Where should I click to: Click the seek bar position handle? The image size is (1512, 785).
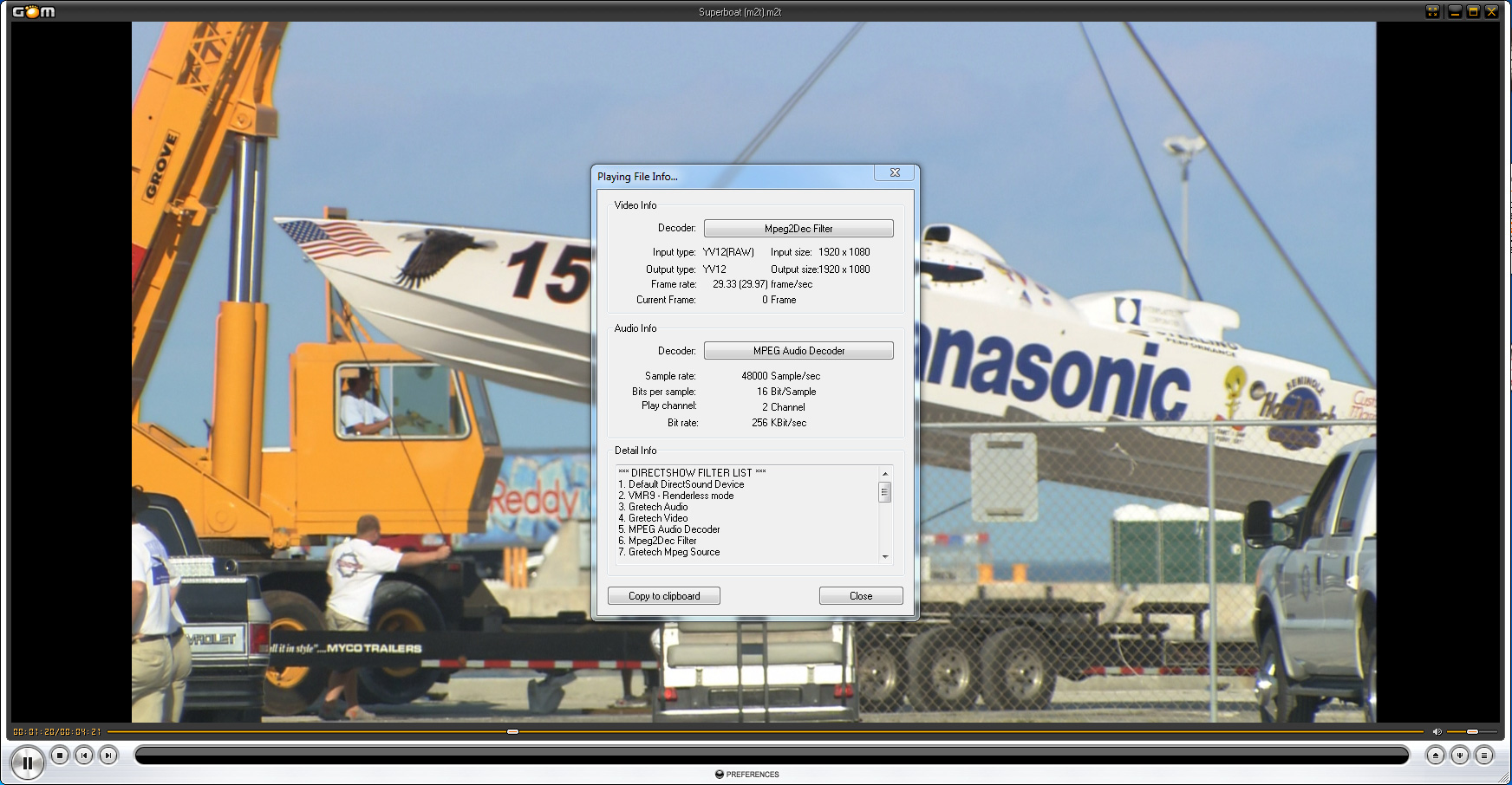(512, 732)
